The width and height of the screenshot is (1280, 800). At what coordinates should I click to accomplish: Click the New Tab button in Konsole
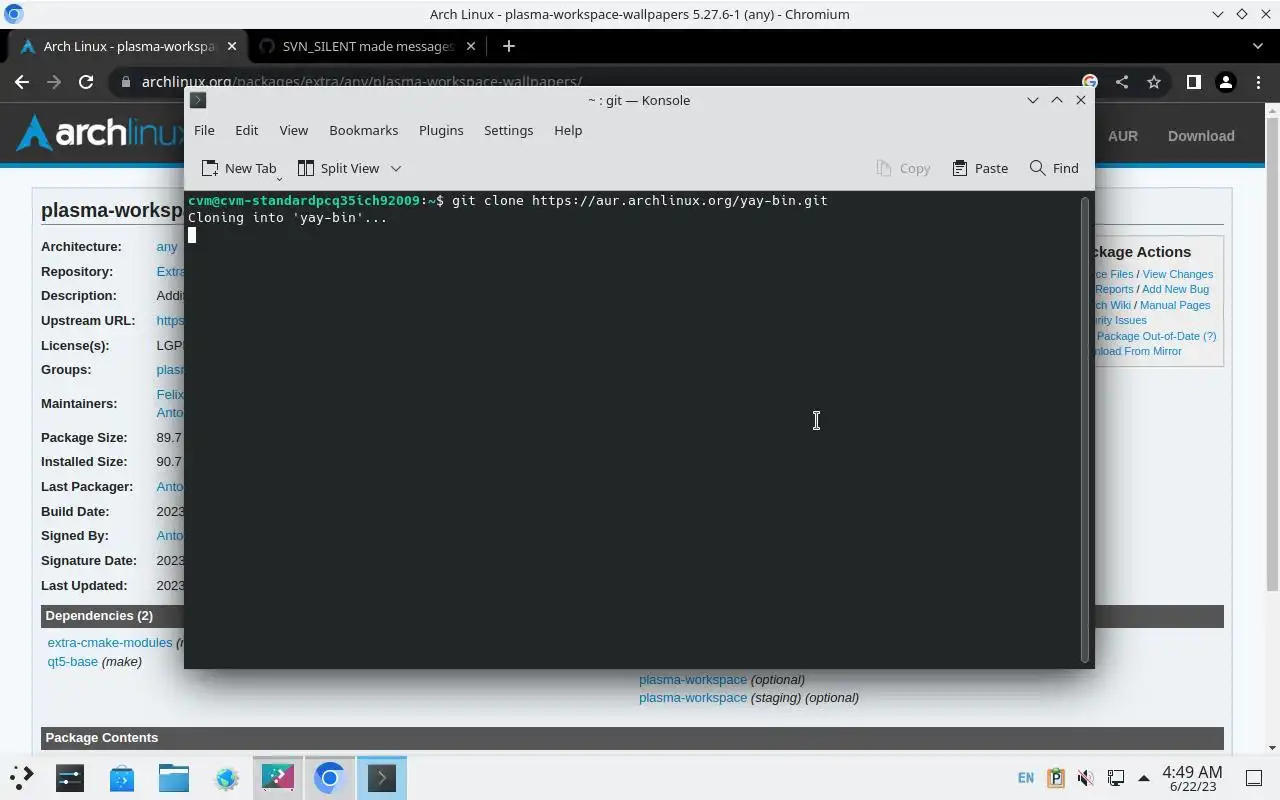238,168
